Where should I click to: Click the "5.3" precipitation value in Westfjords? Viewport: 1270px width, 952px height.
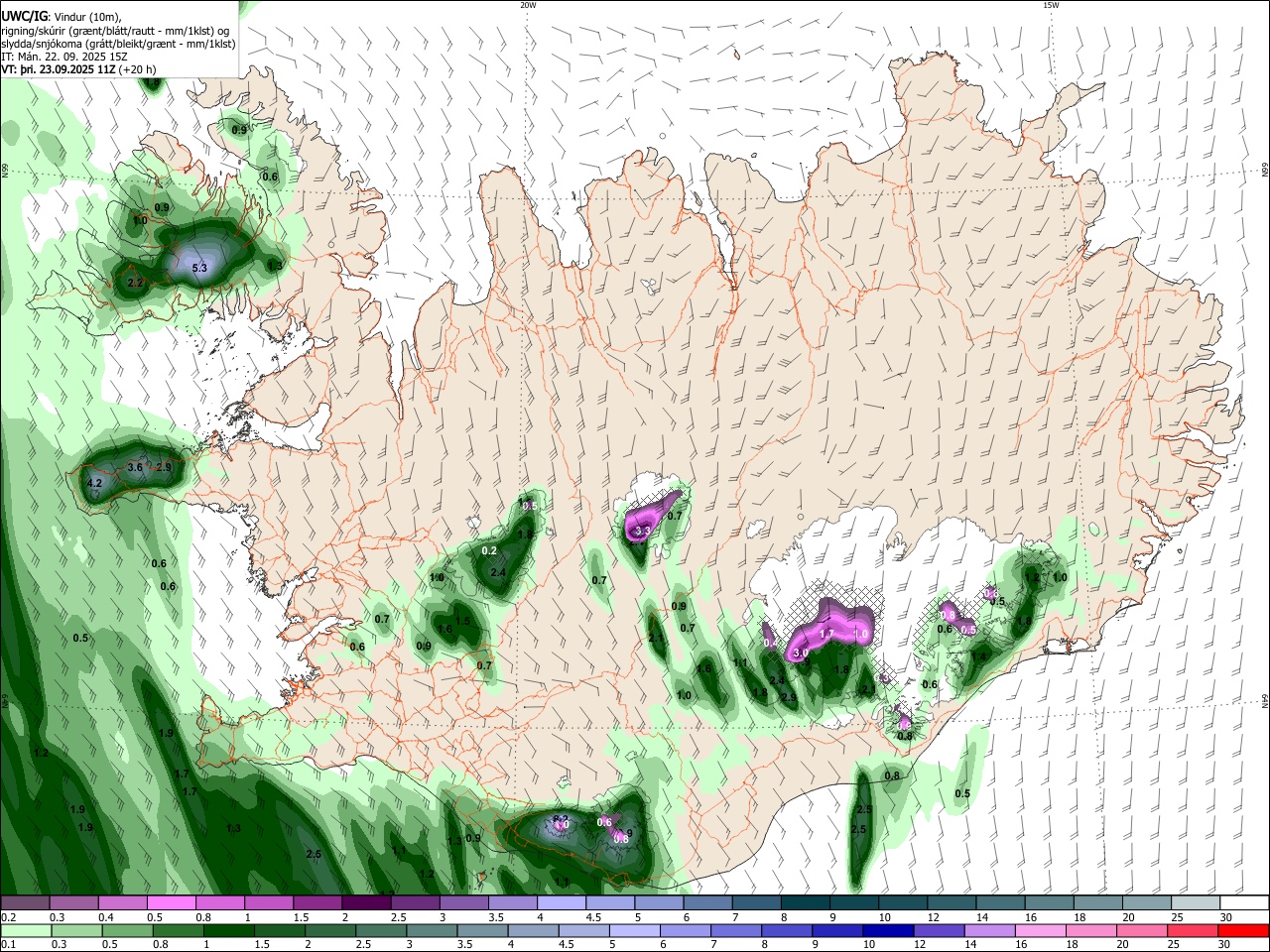199,268
